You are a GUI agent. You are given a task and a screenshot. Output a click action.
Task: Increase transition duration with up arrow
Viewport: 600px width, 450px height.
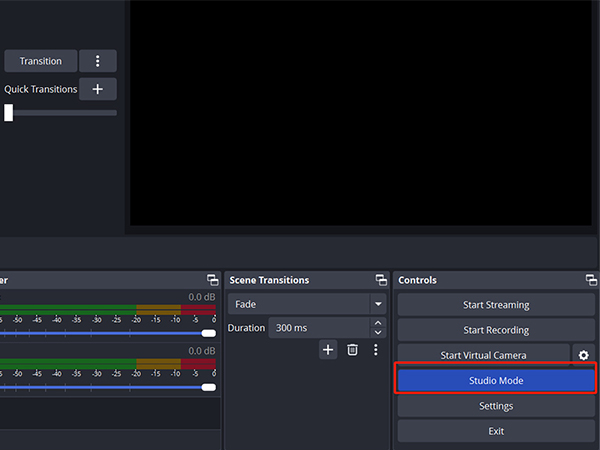[x=377, y=323]
